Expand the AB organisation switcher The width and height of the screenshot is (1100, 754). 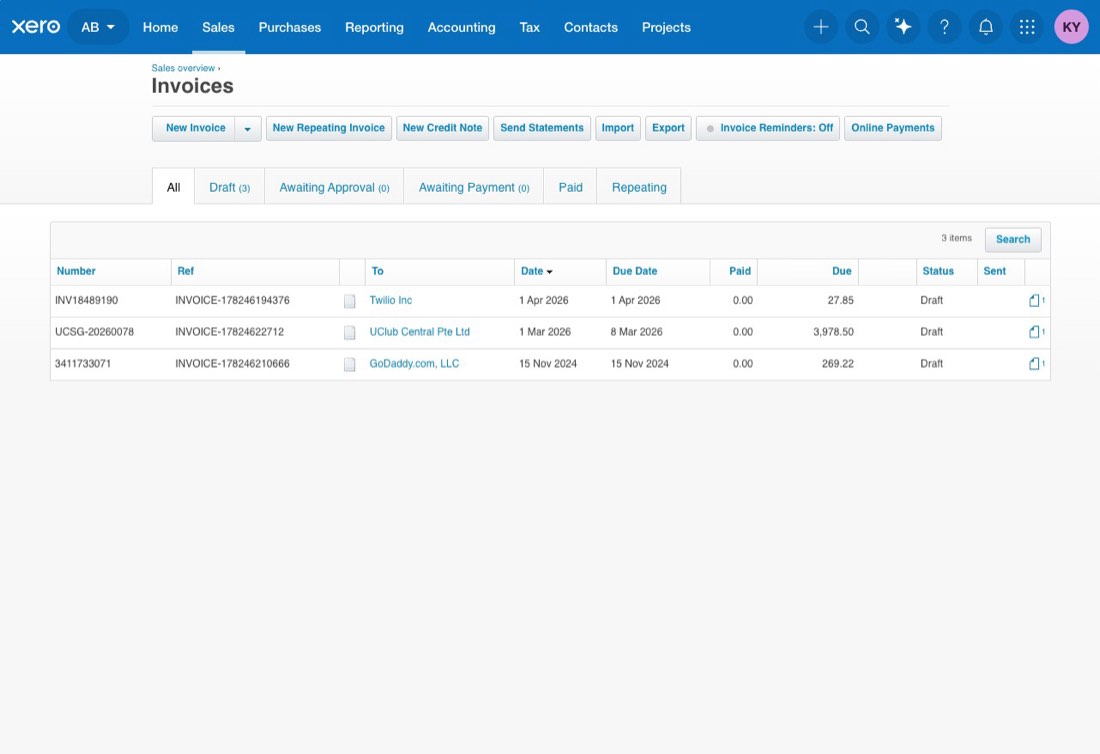pos(98,27)
